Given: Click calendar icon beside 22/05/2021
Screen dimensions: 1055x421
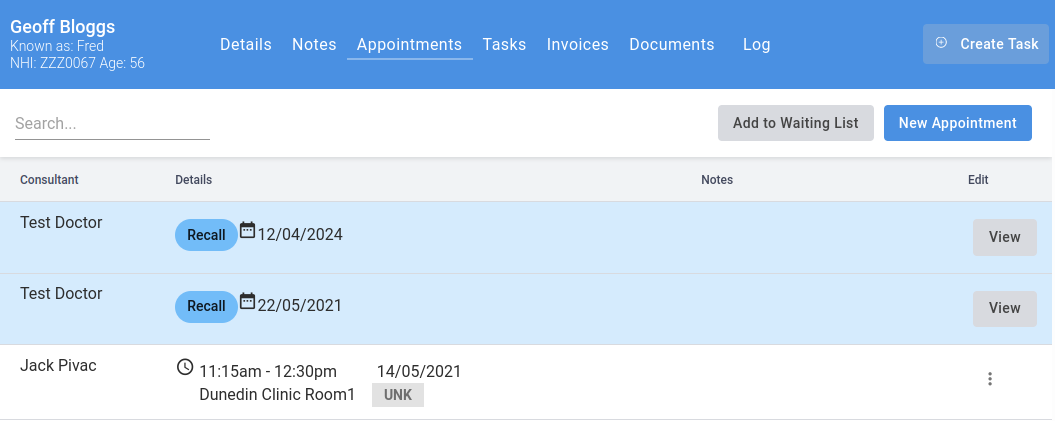Looking at the screenshot, I should pos(247,302).
